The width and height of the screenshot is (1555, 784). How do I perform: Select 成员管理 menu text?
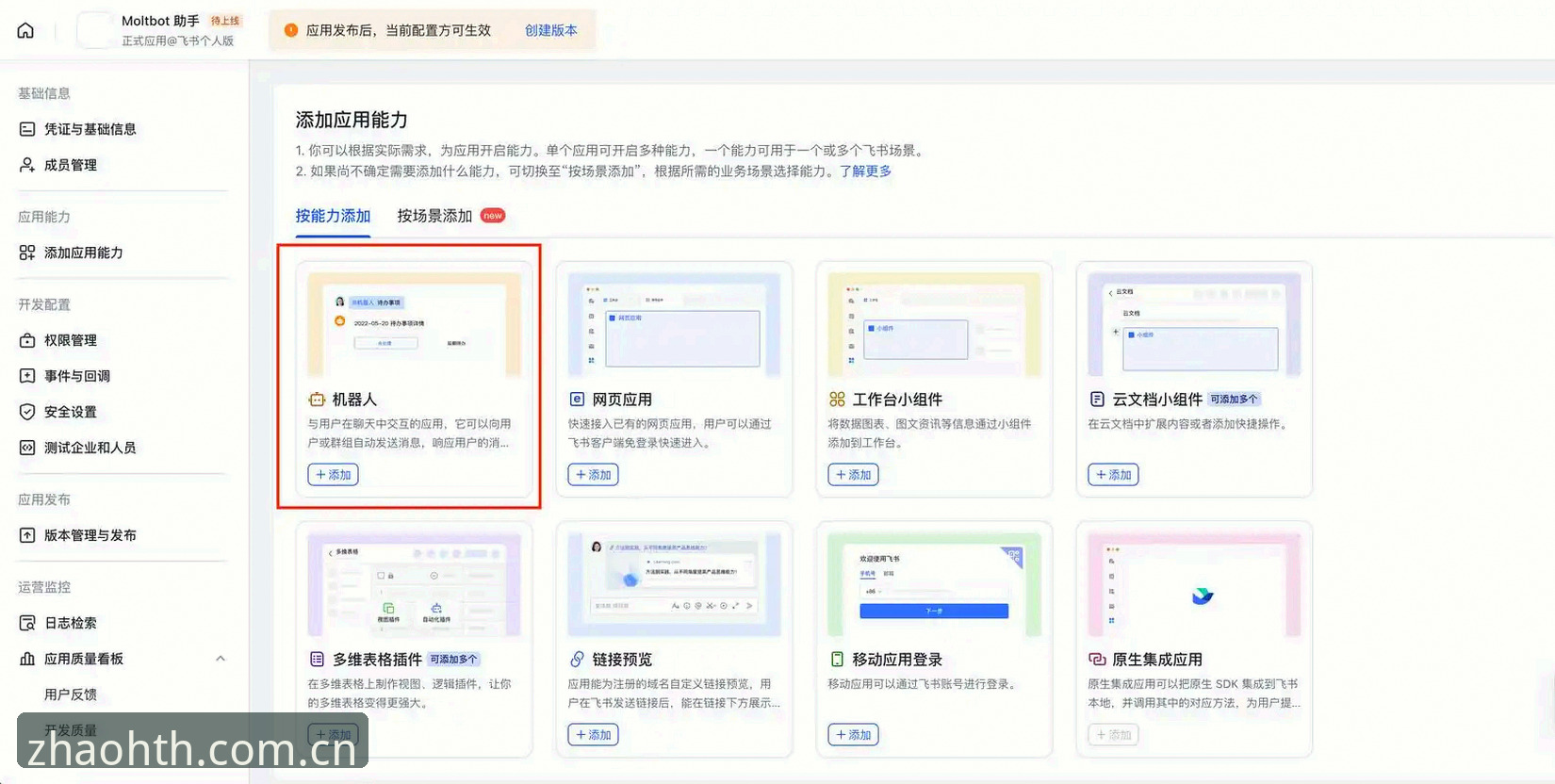[71, 165]
